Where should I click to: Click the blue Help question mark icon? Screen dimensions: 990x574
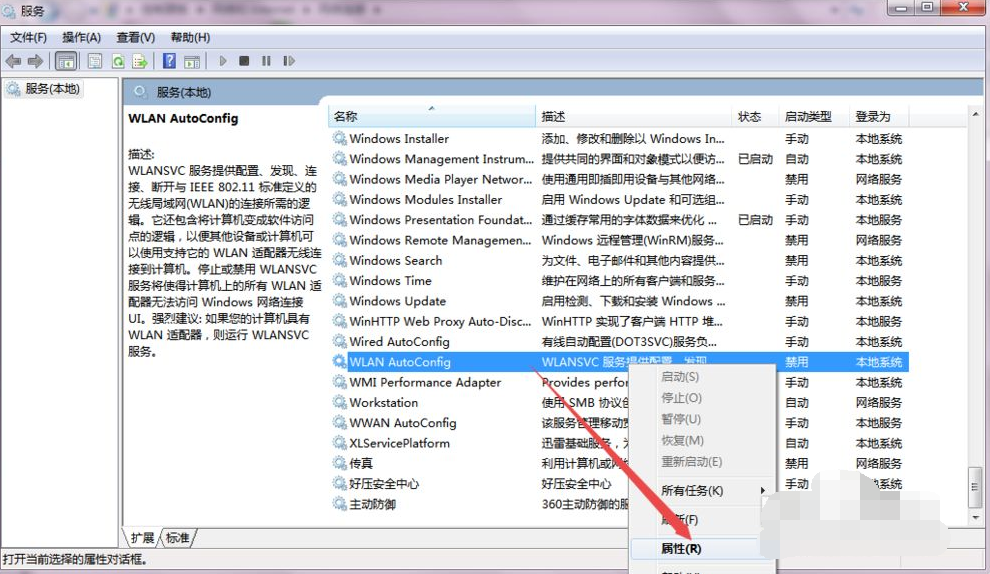click(x=170, y=61)
